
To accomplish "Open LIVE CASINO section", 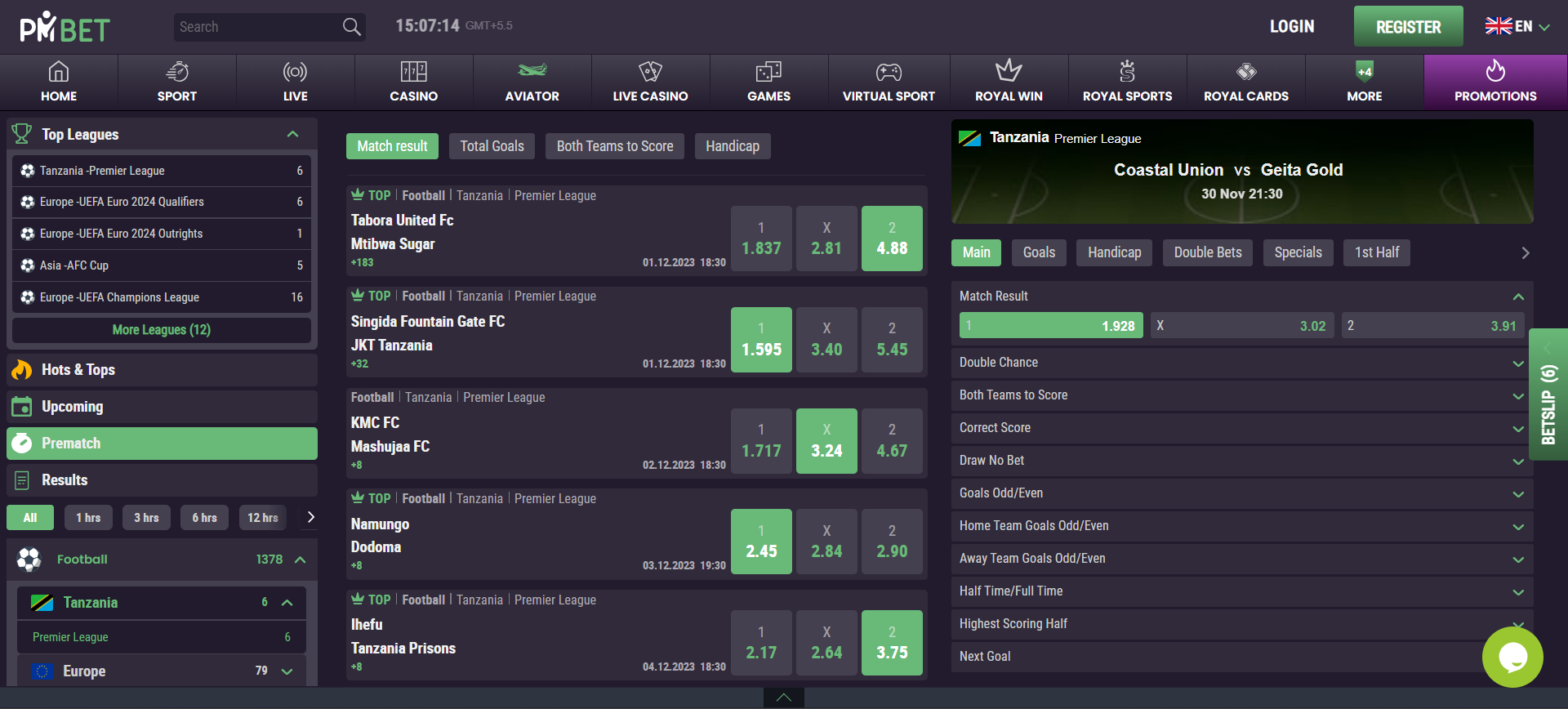I will pos(650,82).
